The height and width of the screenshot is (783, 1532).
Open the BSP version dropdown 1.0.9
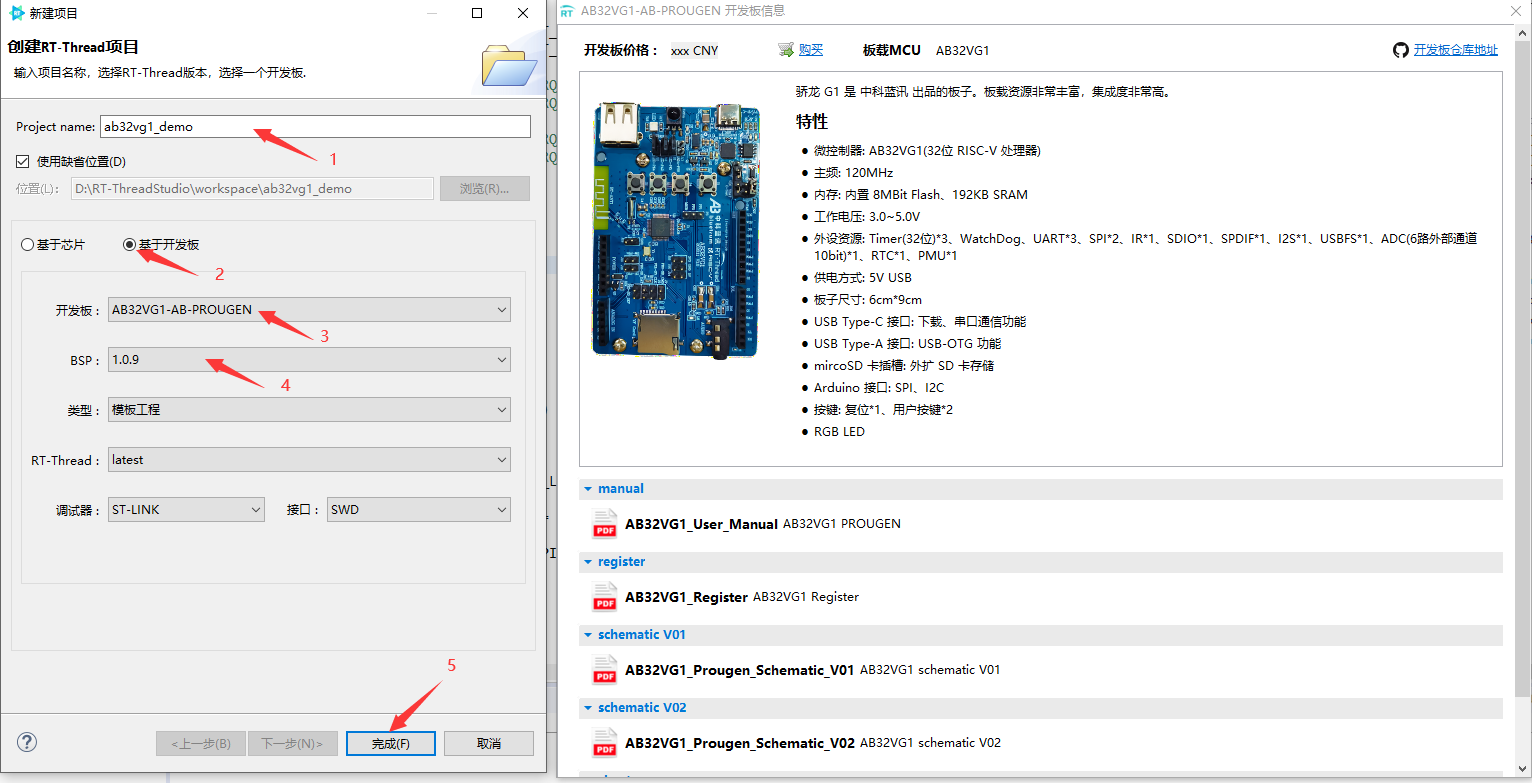(310, 360)
